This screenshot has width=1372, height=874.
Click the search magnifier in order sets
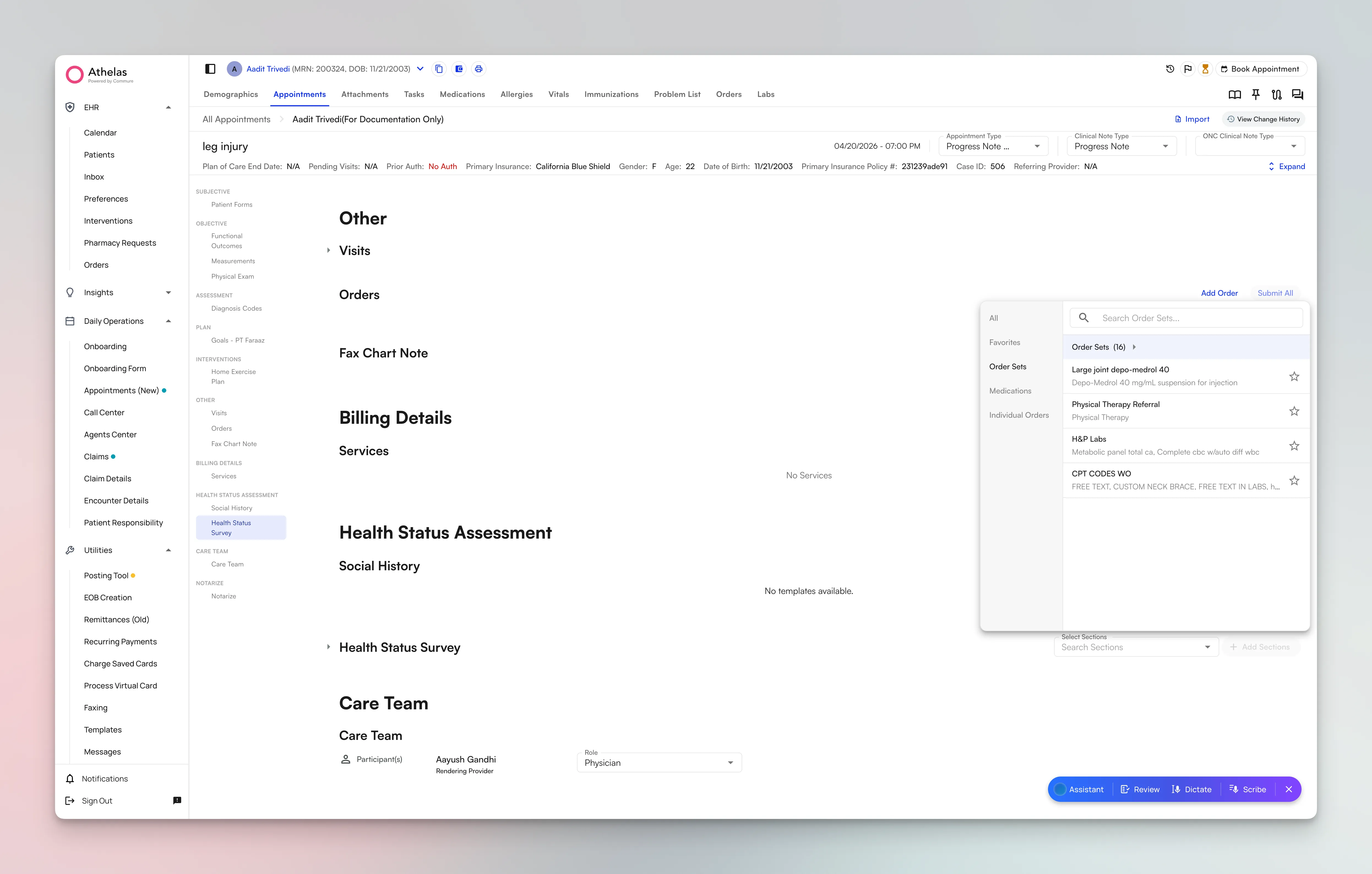click(1084, 318)
